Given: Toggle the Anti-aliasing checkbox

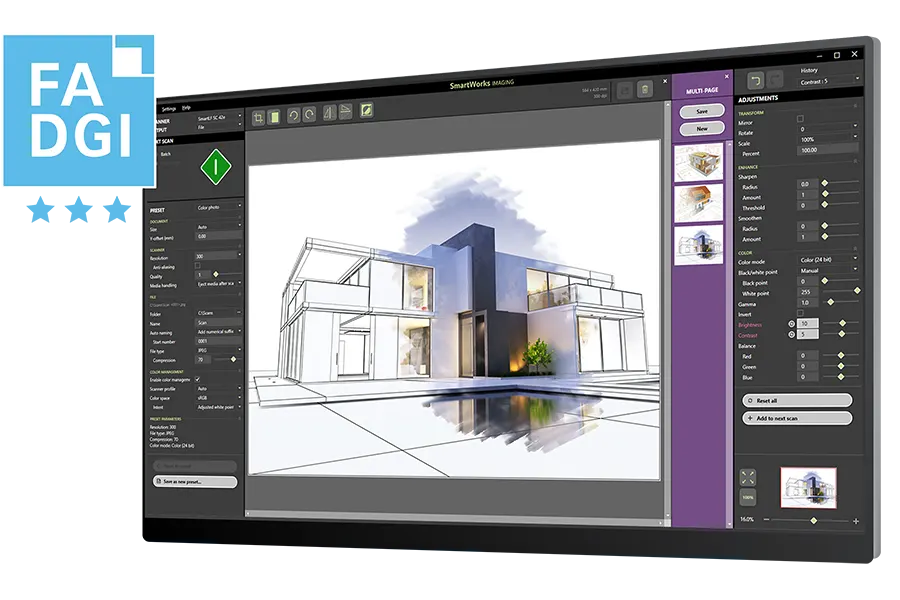Looking at the screenshot, I should [x=197, y=266].
